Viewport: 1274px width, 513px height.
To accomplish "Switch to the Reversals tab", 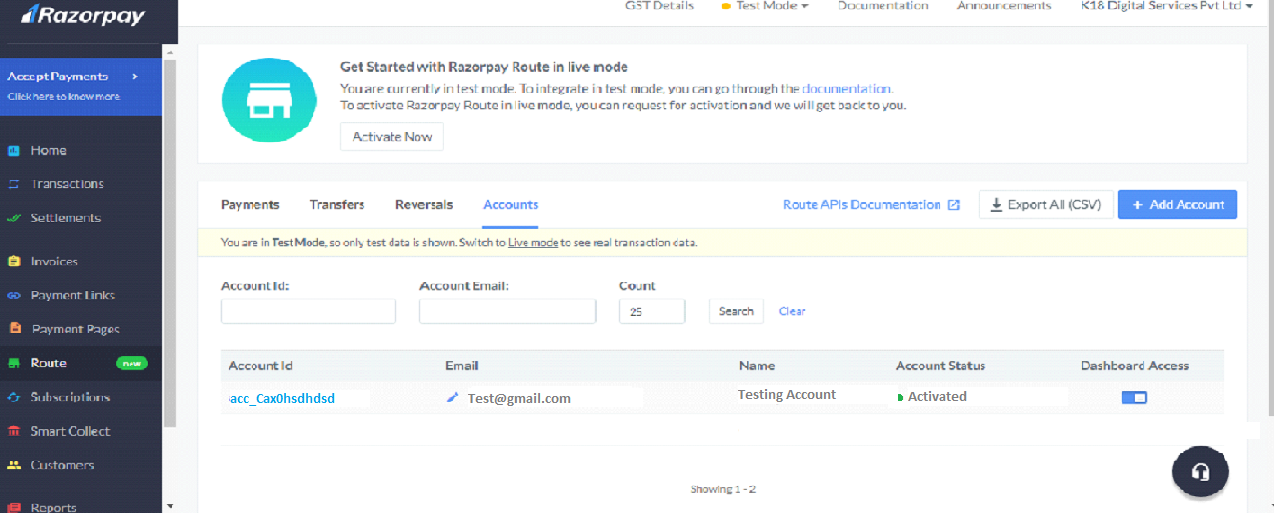I will (x=424, y=205).
